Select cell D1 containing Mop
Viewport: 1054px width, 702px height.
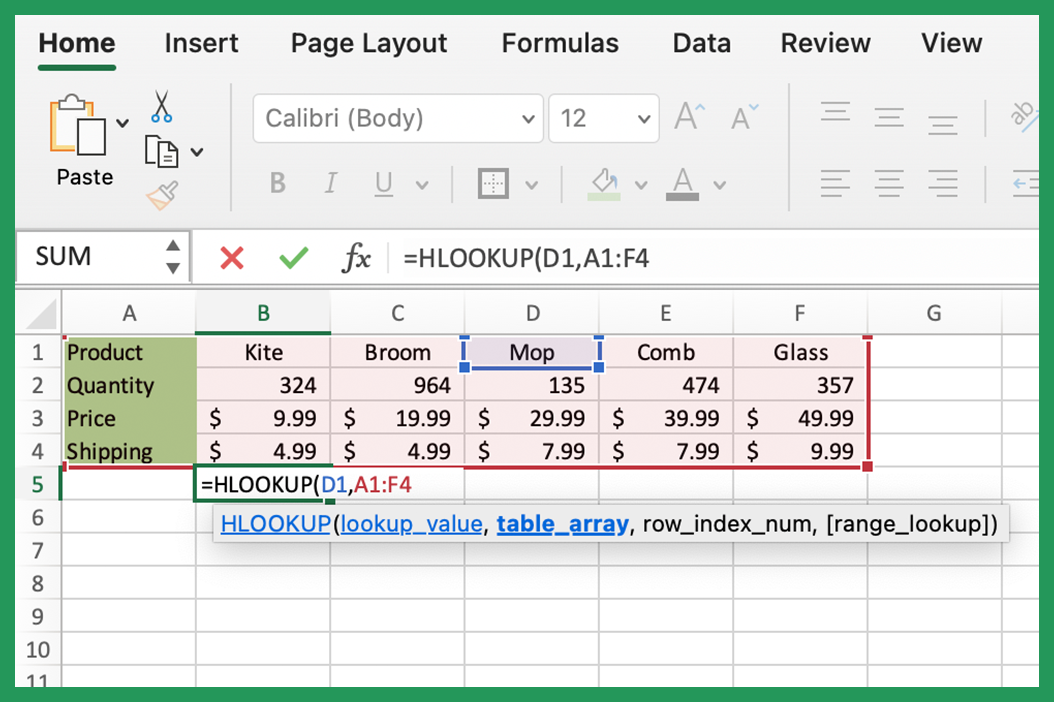point(532,352)
